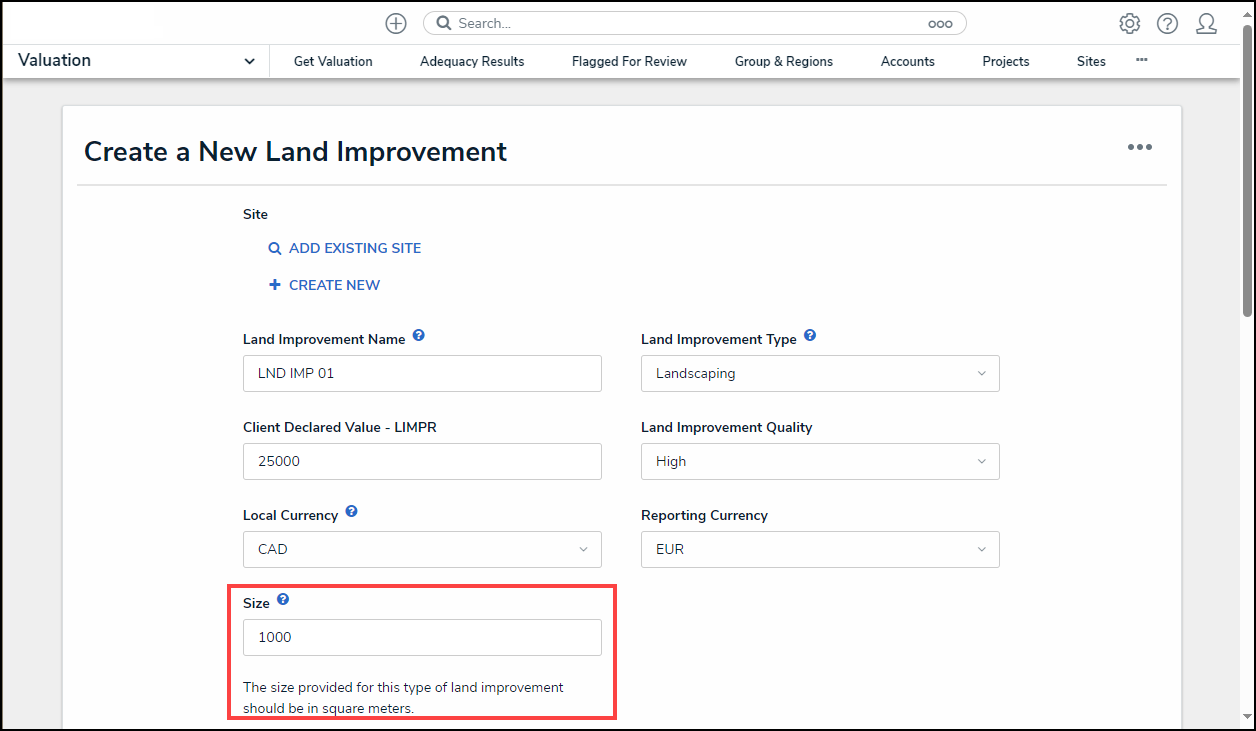Focus the Client Declared Value input

[422, 461]
